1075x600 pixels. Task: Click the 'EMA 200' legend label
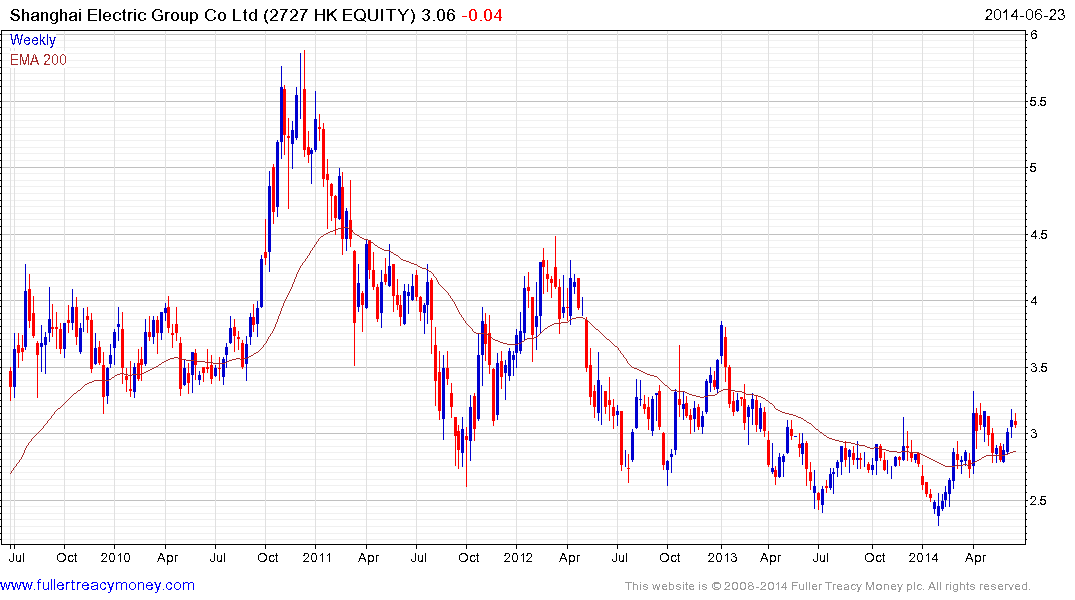coord(38,60)
